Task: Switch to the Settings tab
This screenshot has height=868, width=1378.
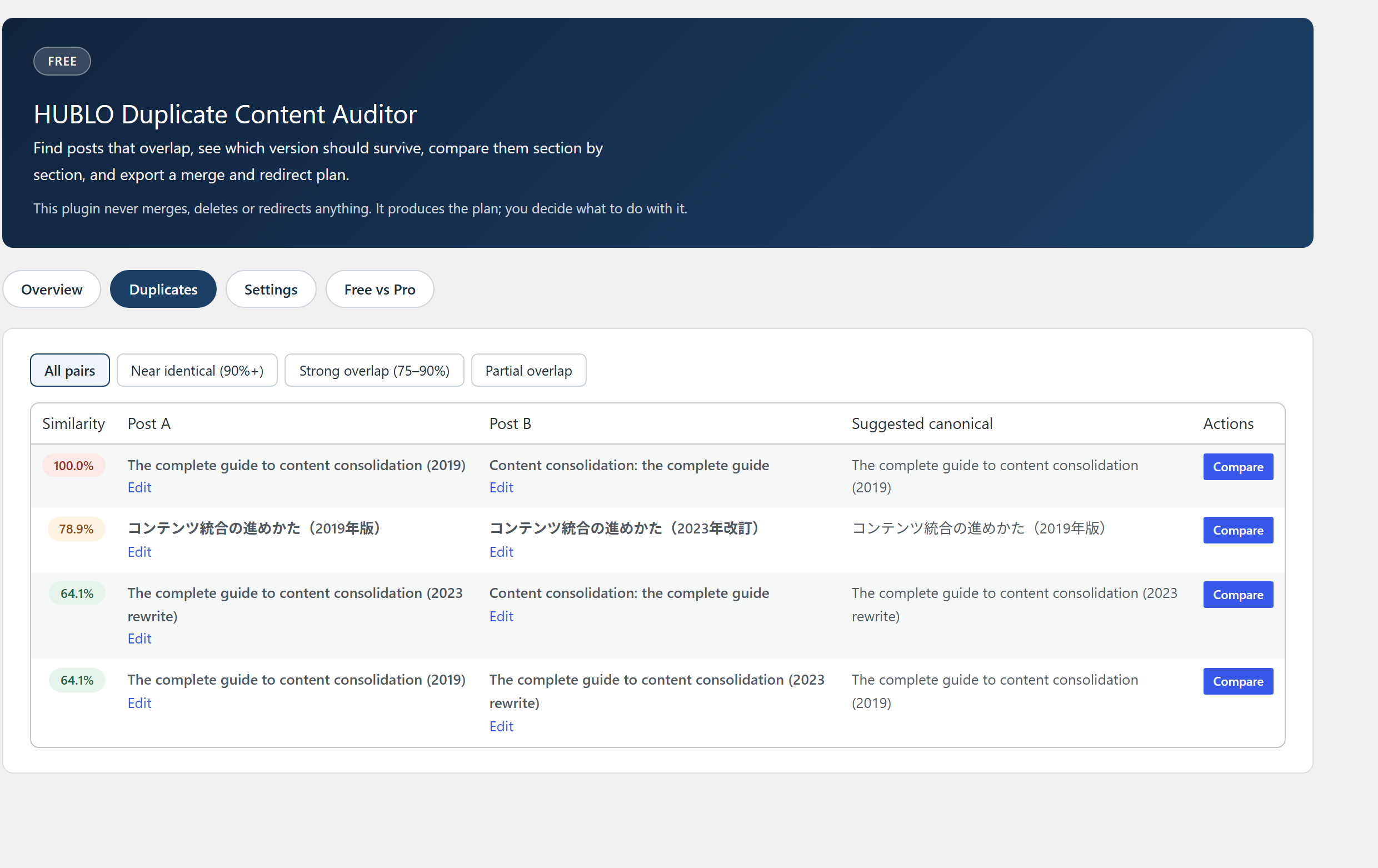Action: 271,289
